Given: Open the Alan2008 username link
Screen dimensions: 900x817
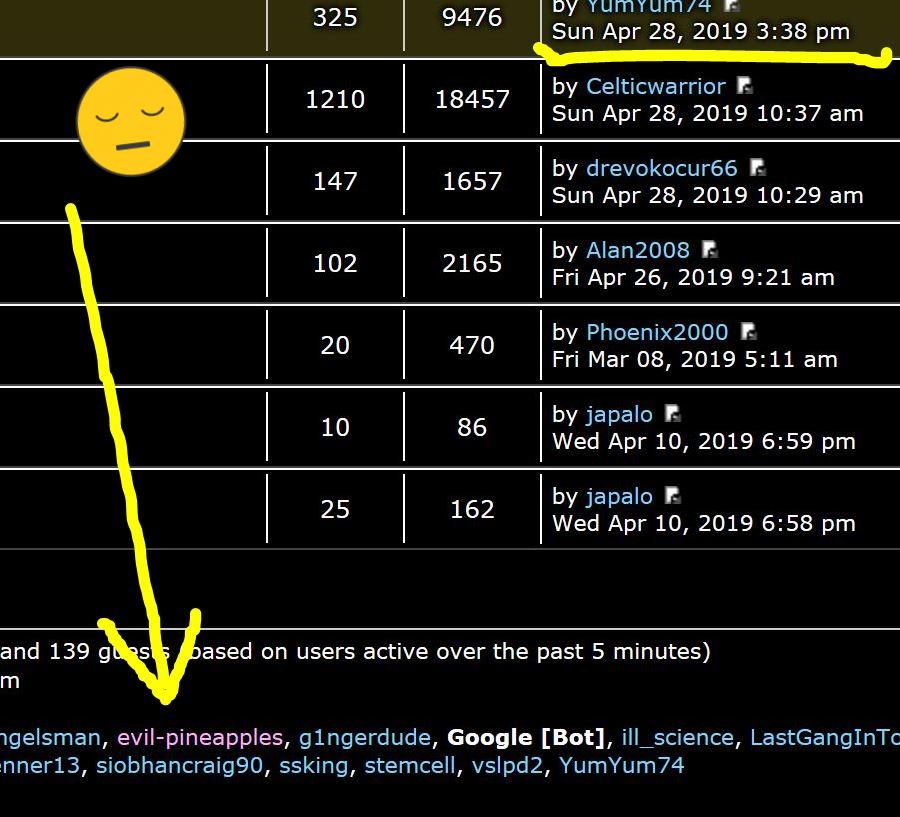Looking at the screenshot, I should 637,251.
